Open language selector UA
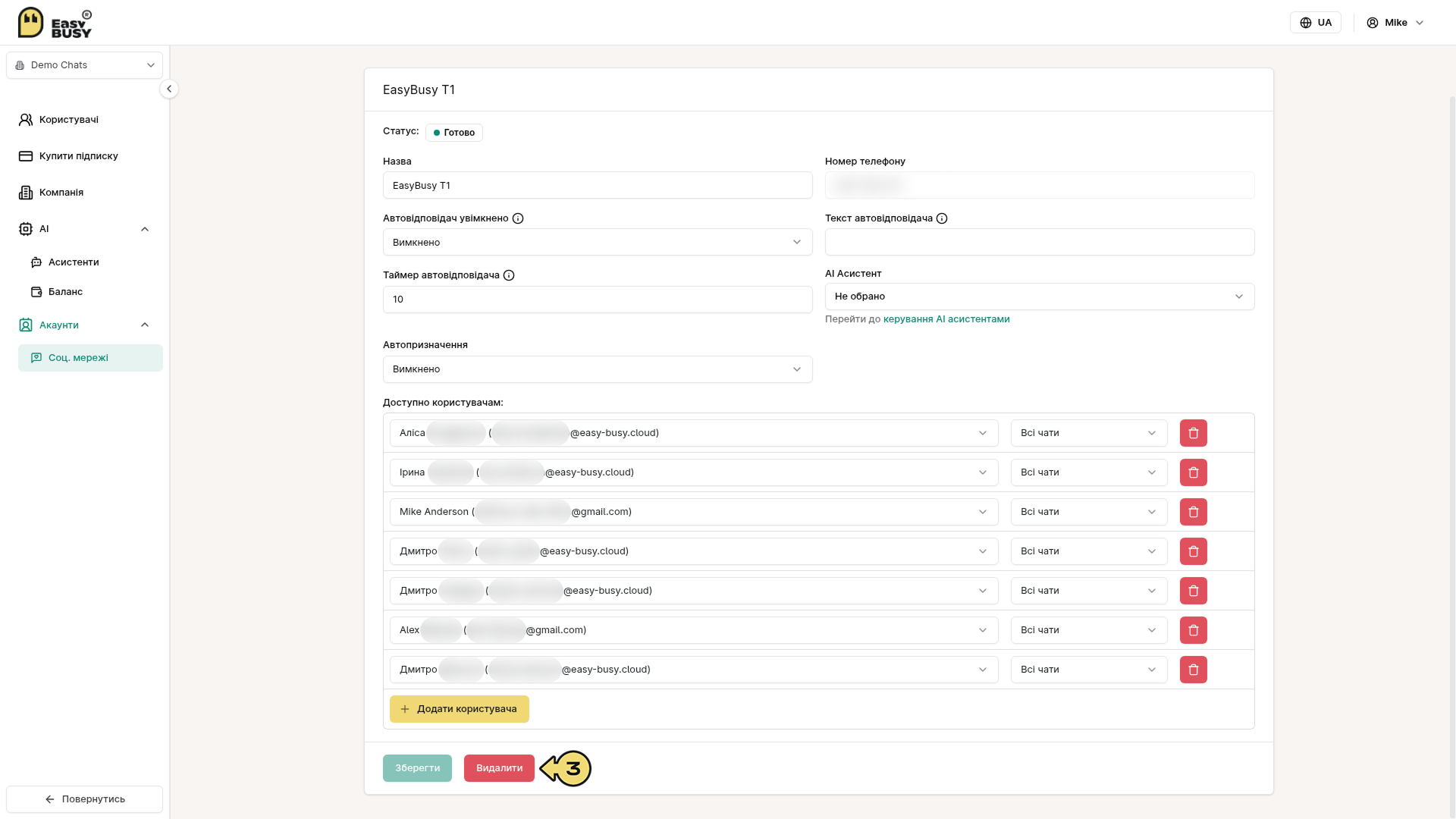This screenshot has height=819, width=1456. (1316, 23)
